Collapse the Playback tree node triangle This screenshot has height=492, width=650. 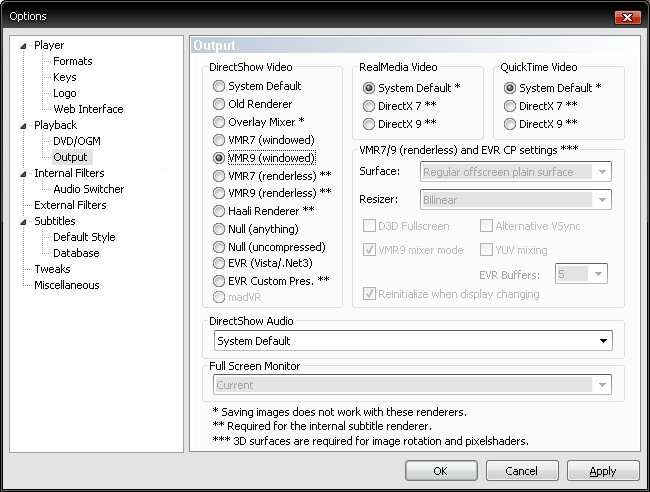pos(23,126)
